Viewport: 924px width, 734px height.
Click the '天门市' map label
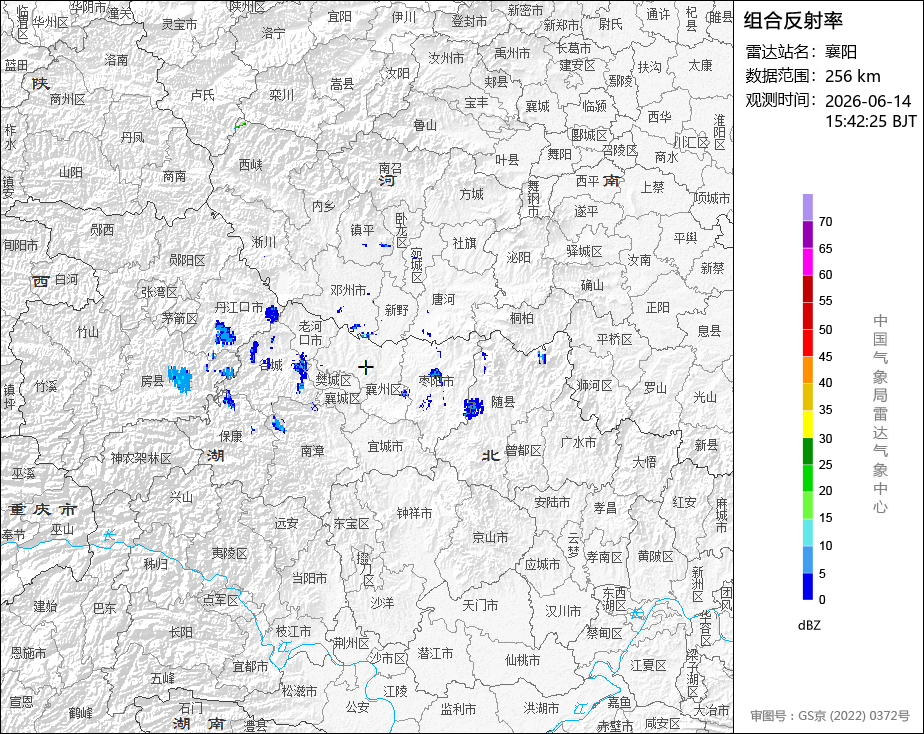[x=480, y=605]
